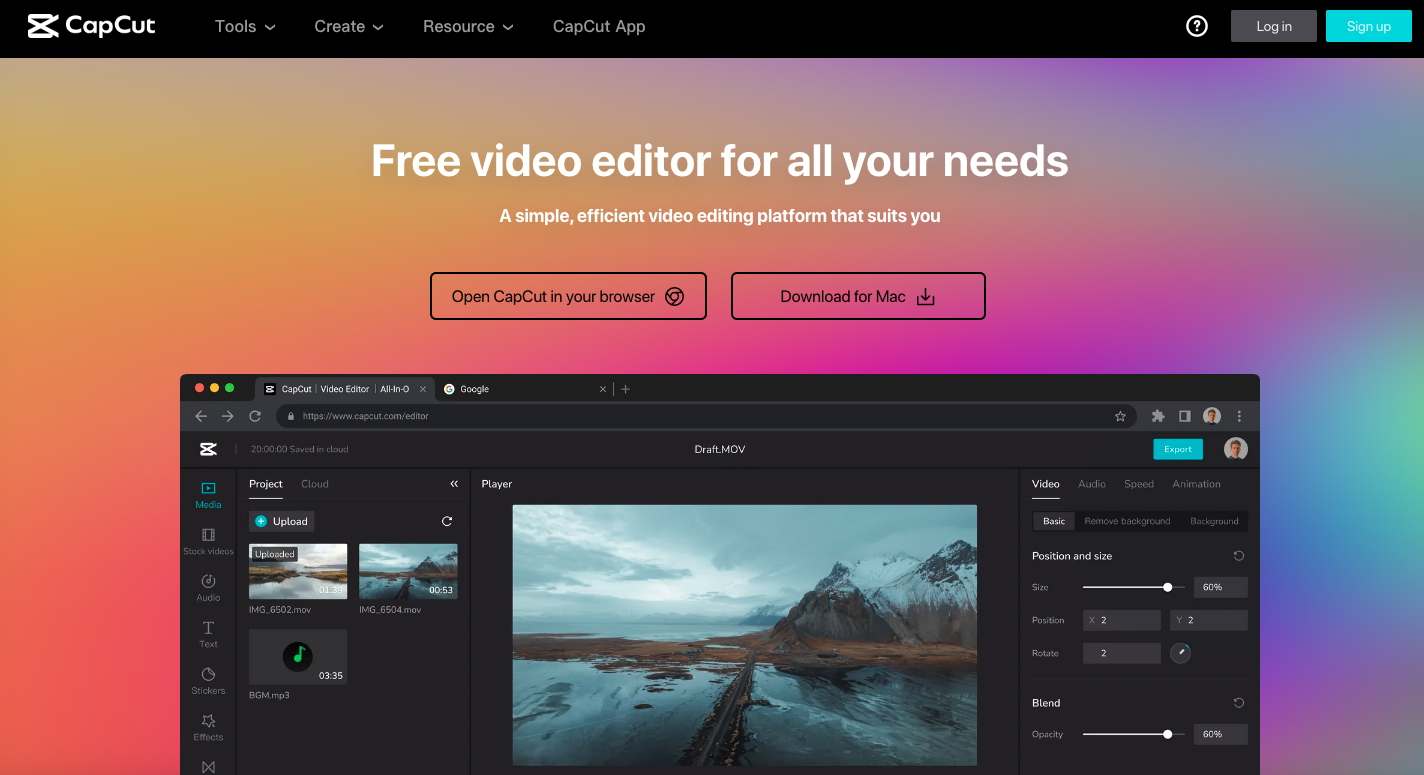Collapse the media panel with double chevron
The image size is (1424, 775).
pyautogui.click(x=454, y=484)
